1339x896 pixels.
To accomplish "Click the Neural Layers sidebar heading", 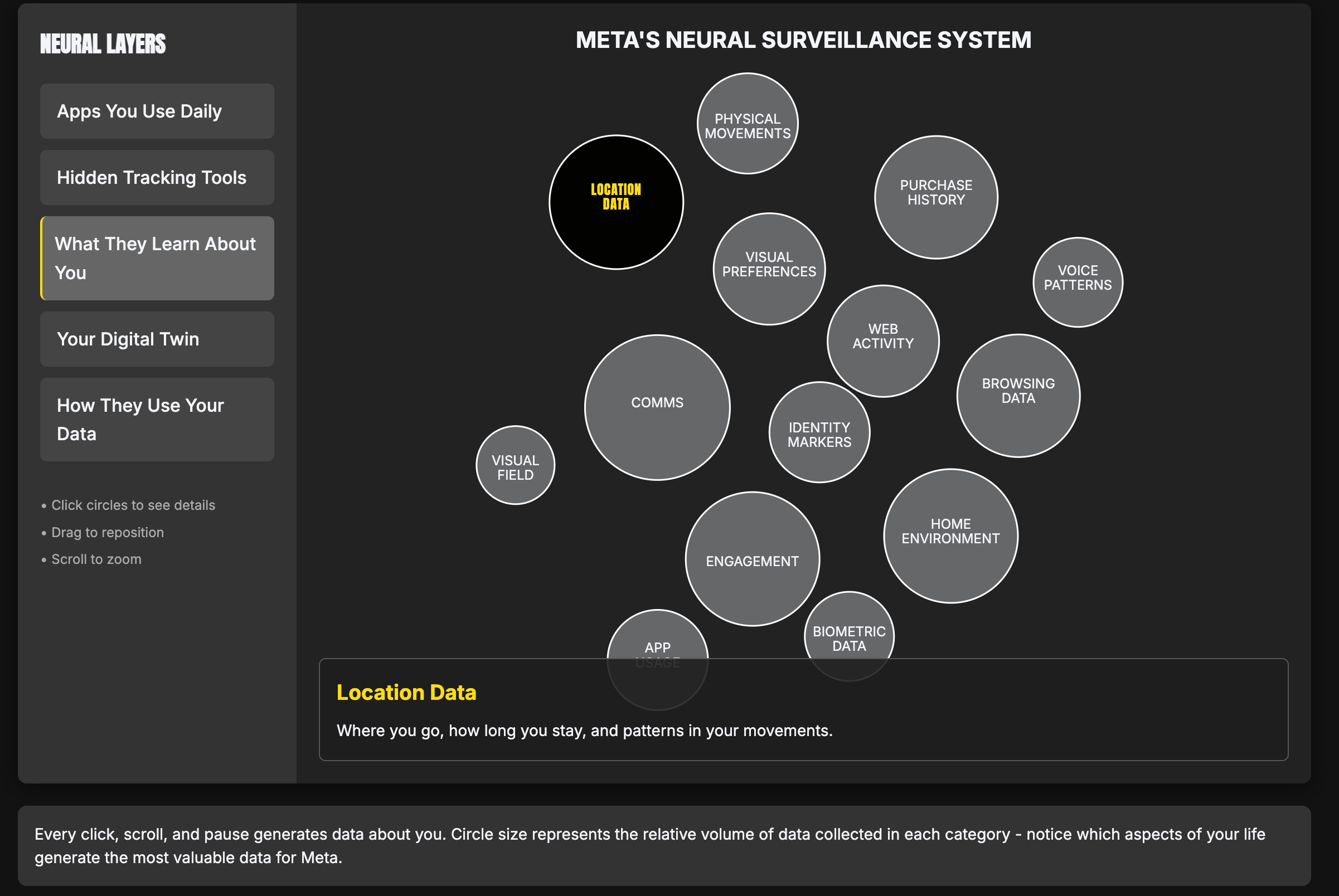I will tap(103, 44).
